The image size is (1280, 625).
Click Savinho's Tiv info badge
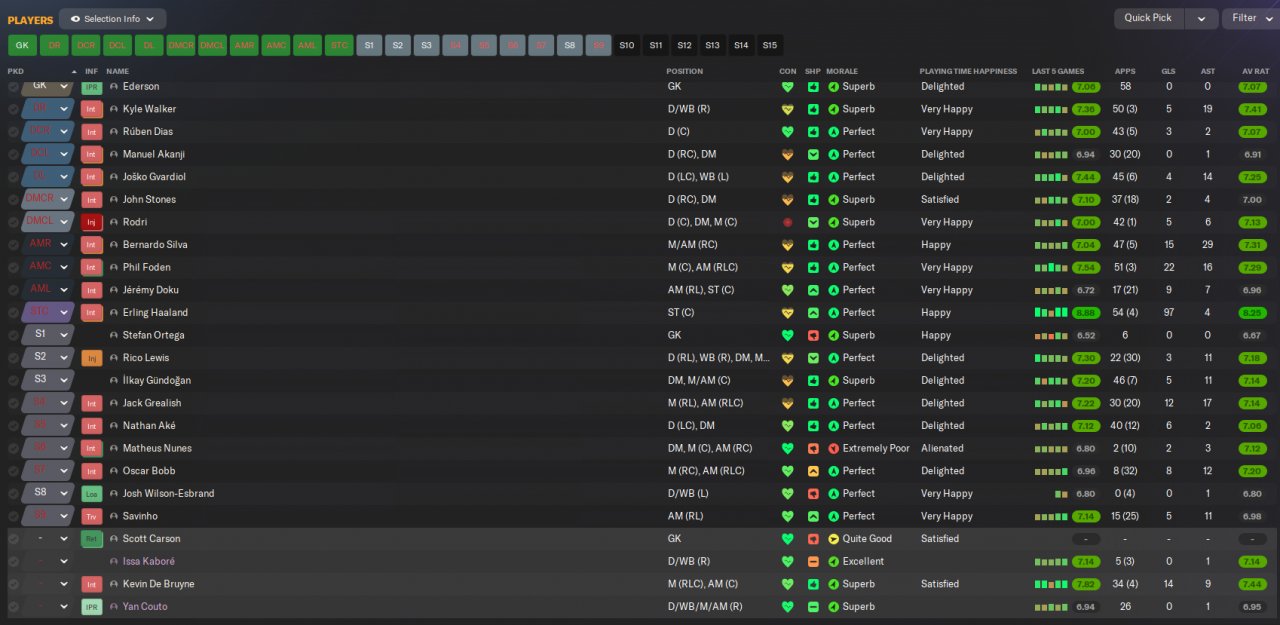pos(92,516)
